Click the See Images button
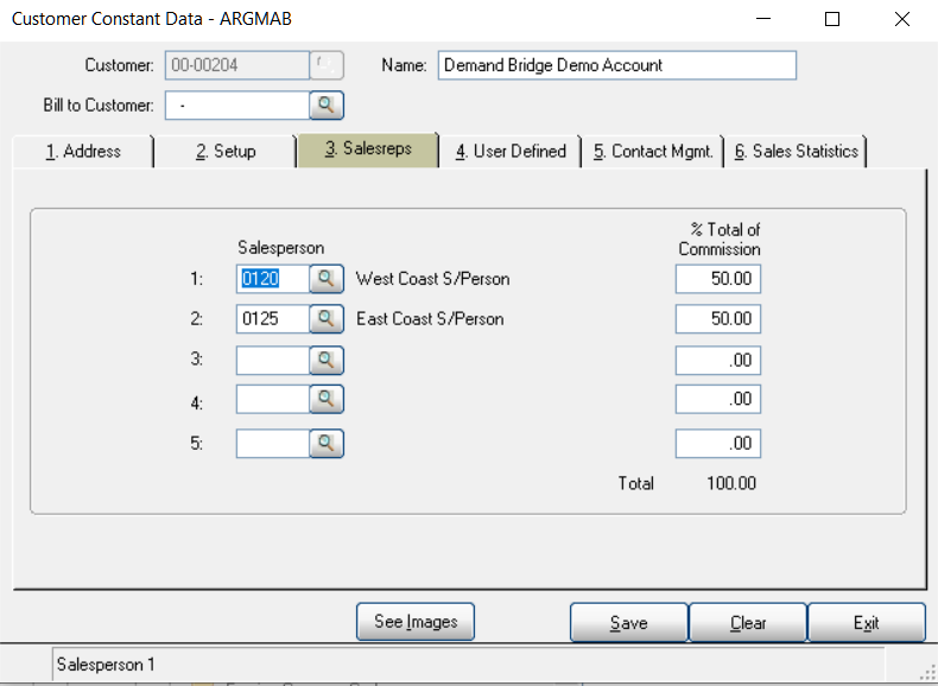 (416, 622)
